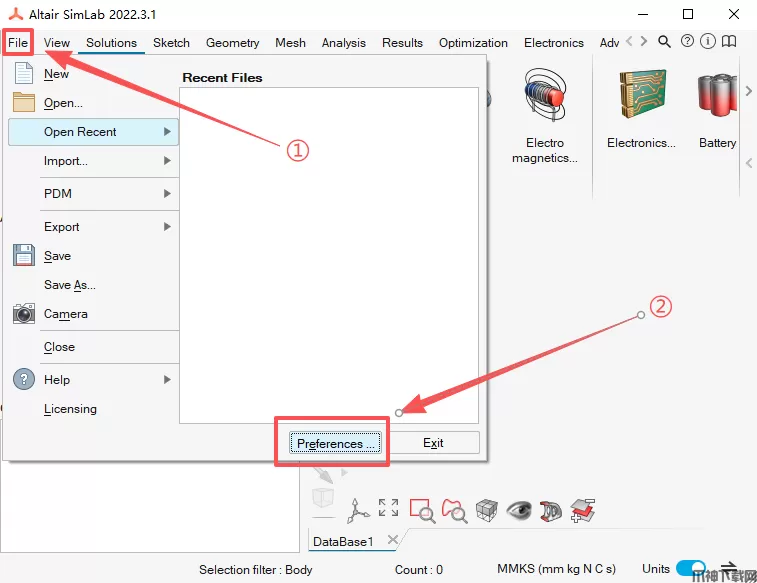This screenshot has width=757, height=583.
Task: Choose Close in File menu
Action: click(59, 347)
